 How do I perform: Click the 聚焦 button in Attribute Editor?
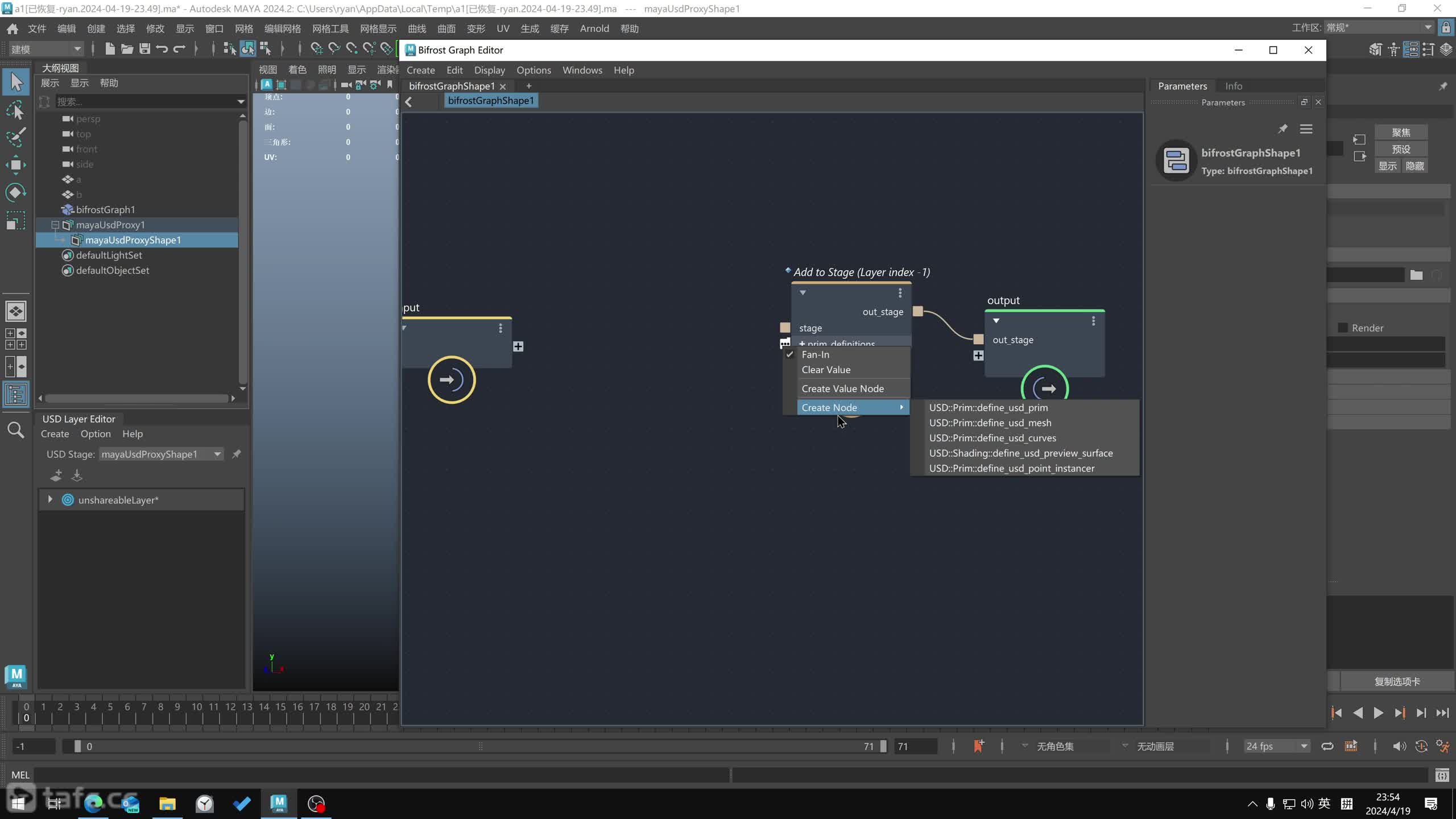(x=1401, y=133)
